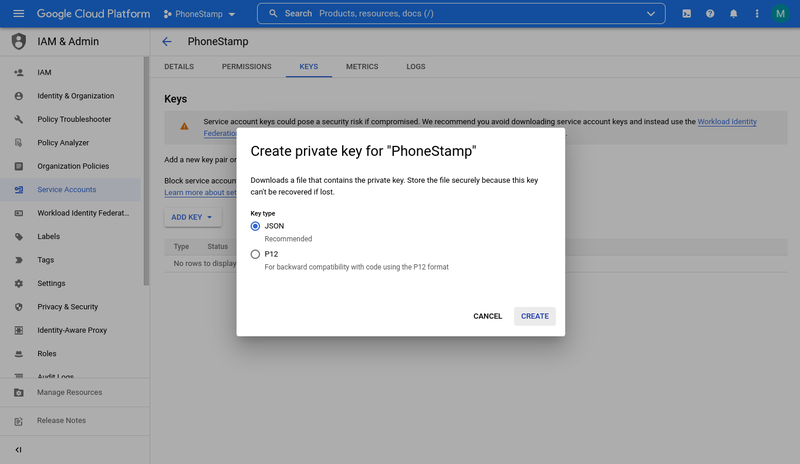Image resolution: width=800 pixels, height=464 pixels.
Task: Select the P12 key type radio button
Action: coord(255,254)
